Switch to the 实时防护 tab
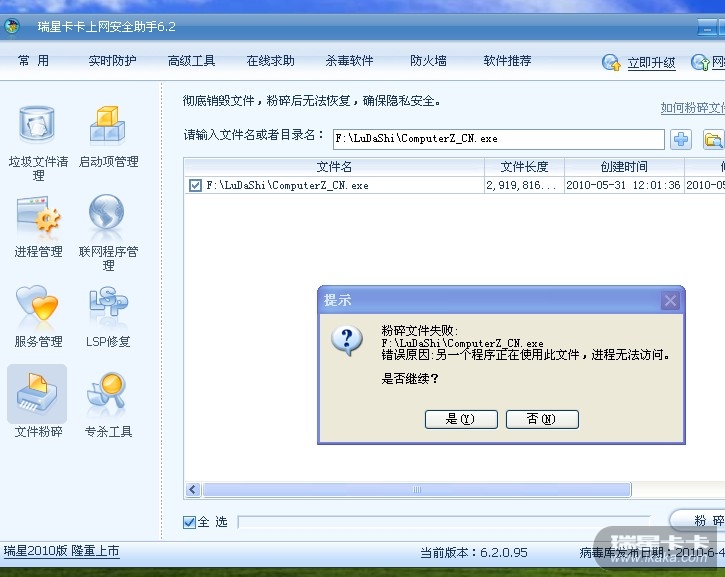The image size is (725, 577). [x=112, y=61]
